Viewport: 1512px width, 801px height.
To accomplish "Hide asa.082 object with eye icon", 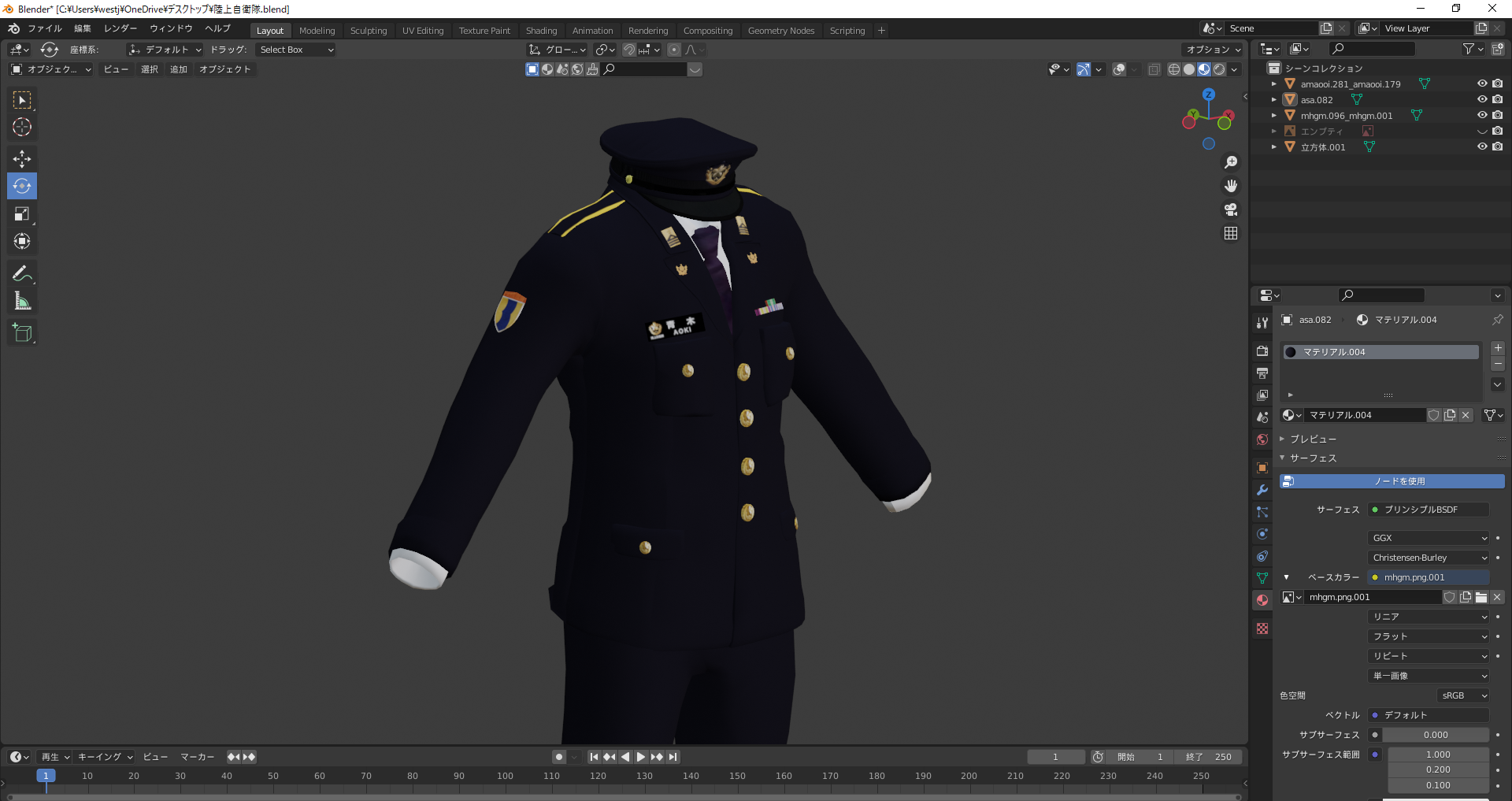I will [x=1482, y=99].
